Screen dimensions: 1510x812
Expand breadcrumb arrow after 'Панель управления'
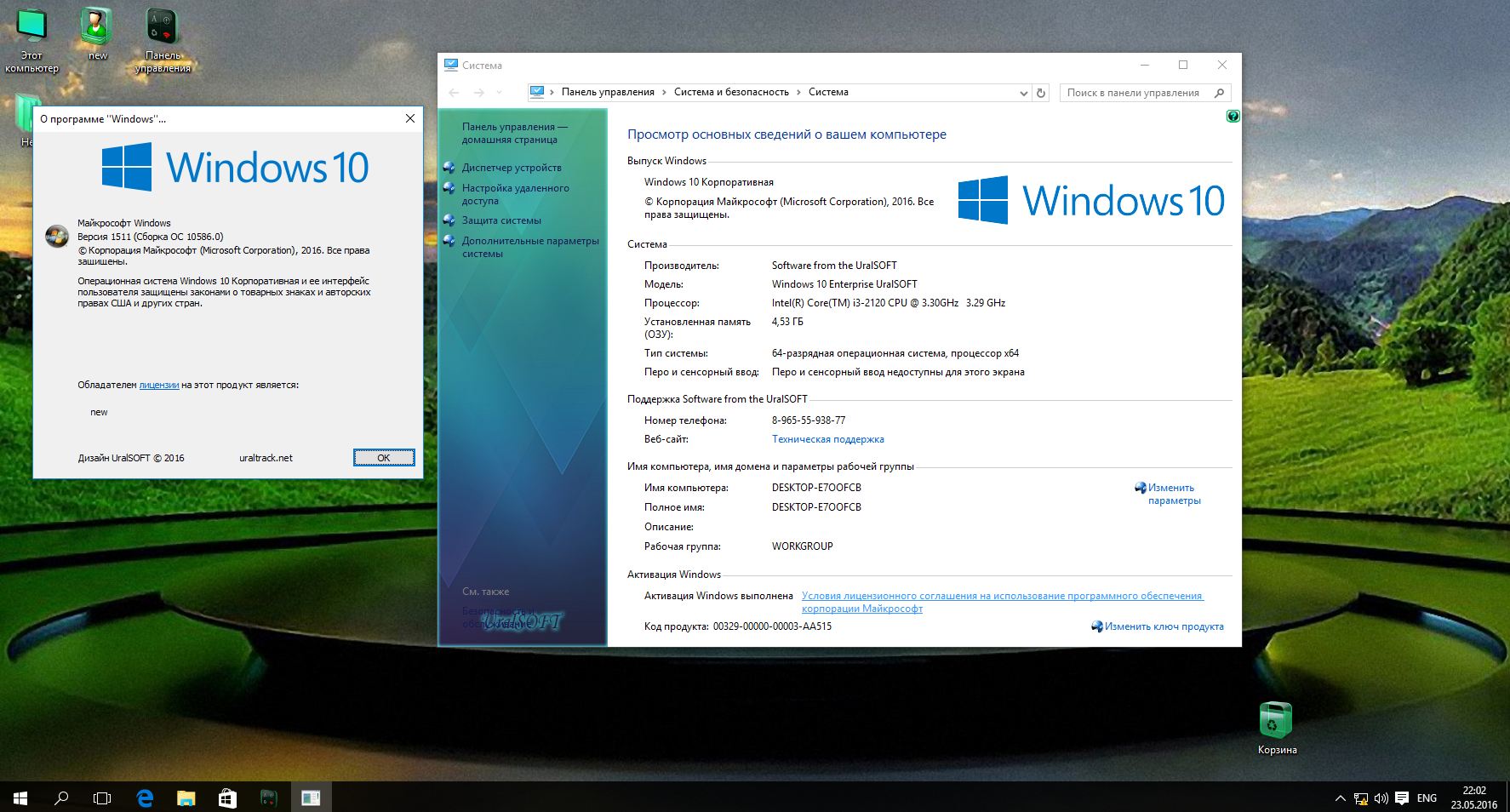click(665, 92)
